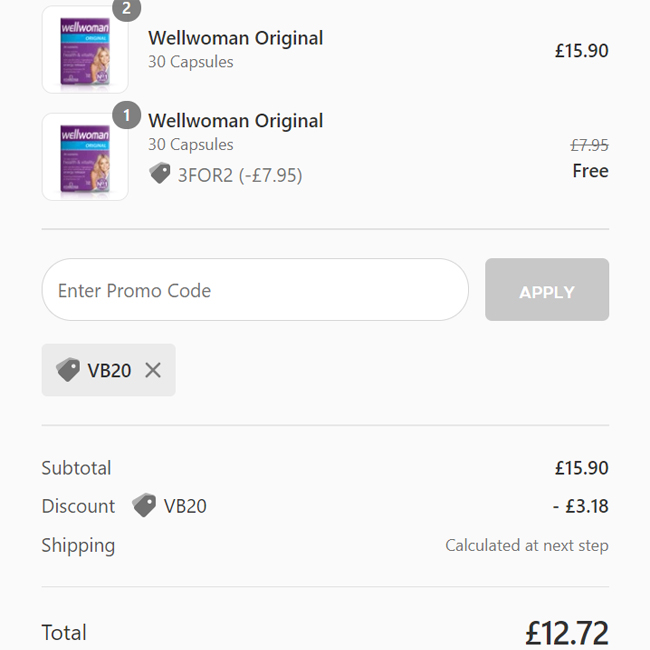The height and width of the screenshot is (650, 650).
Task: Click the quantity badge showing 2
Action: [x=126, y=8]
